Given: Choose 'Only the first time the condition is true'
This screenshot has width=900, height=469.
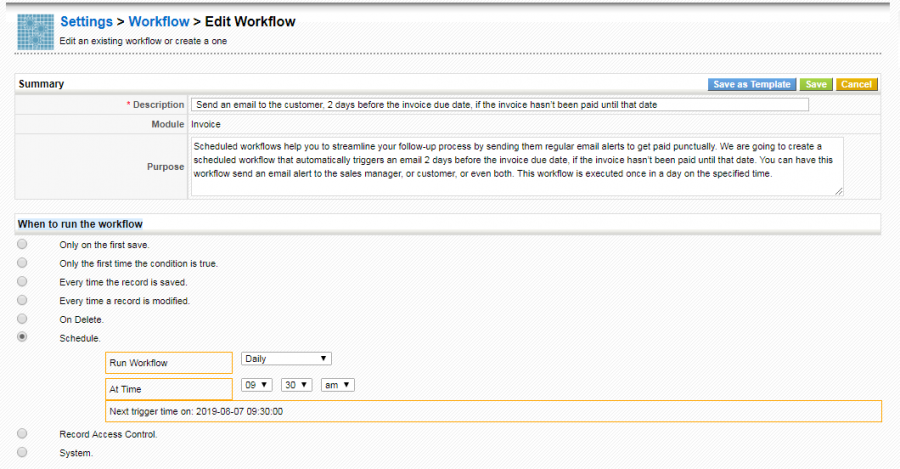Looking at the screenshot, I should click(x=22, y=263).
